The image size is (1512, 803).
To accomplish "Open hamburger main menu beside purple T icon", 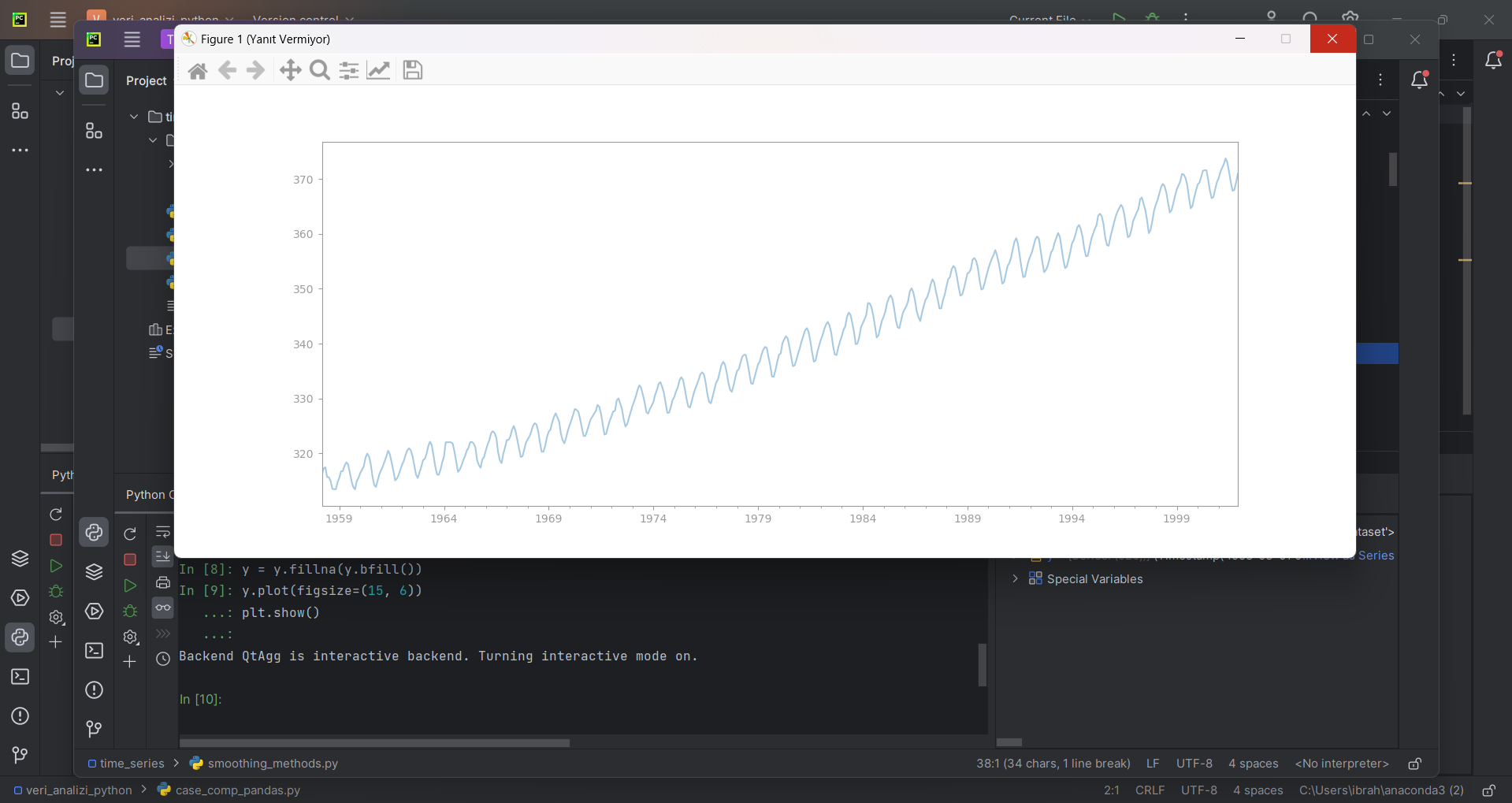I will pos(132,39).
